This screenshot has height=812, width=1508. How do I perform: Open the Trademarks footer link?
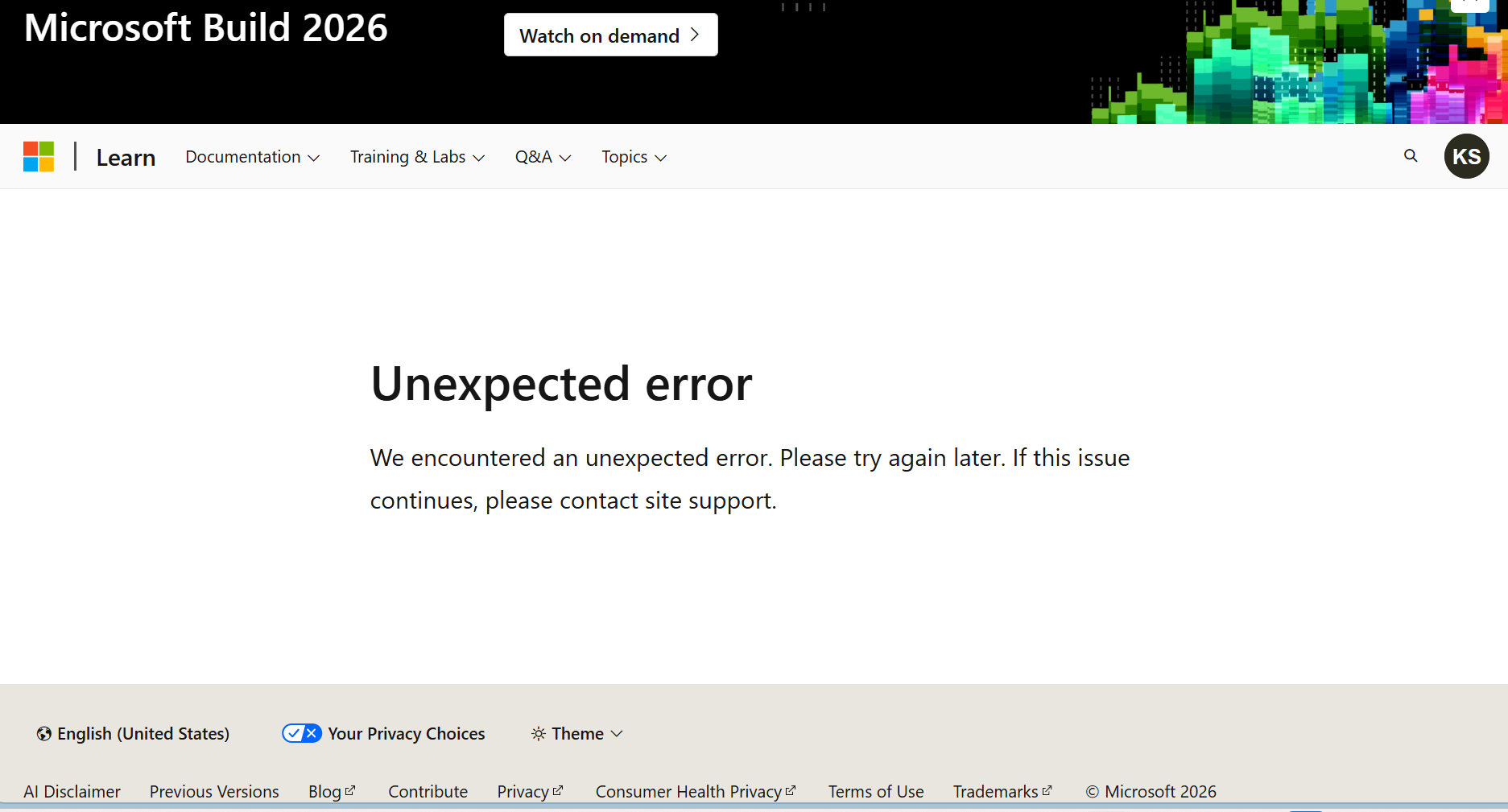[x=1002, y=792]
